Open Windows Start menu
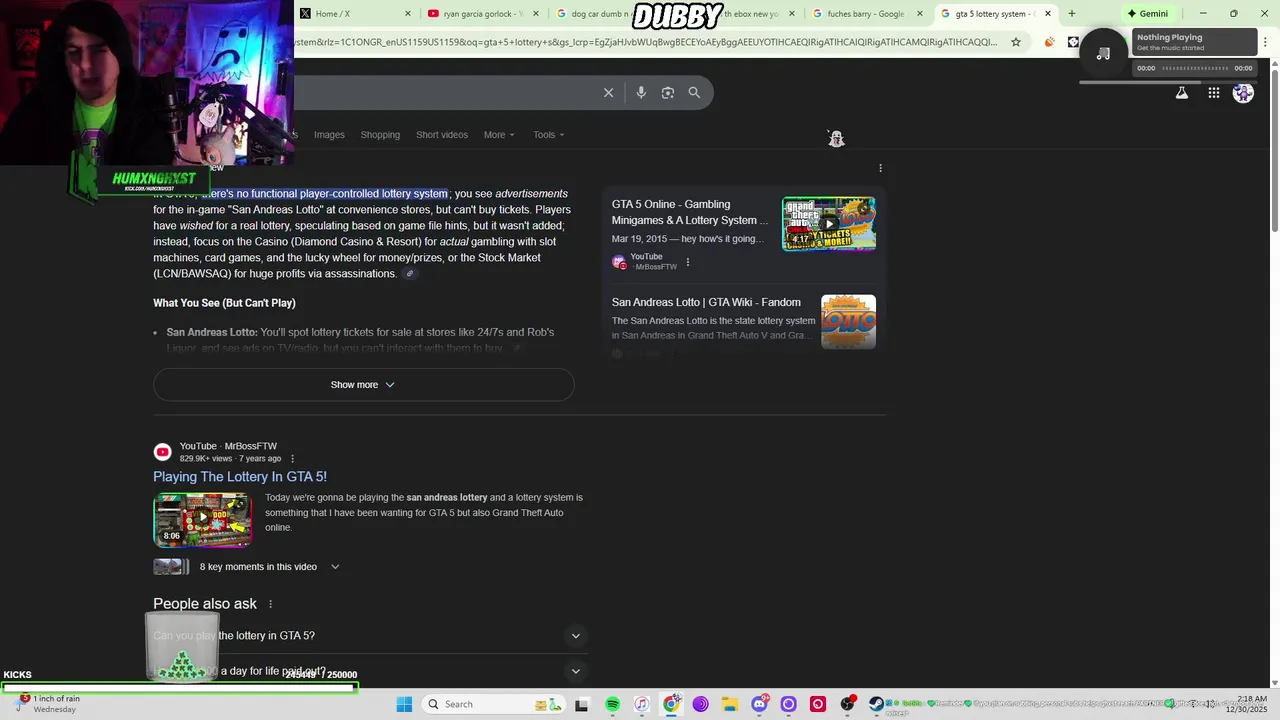 [x=404, y=704]
